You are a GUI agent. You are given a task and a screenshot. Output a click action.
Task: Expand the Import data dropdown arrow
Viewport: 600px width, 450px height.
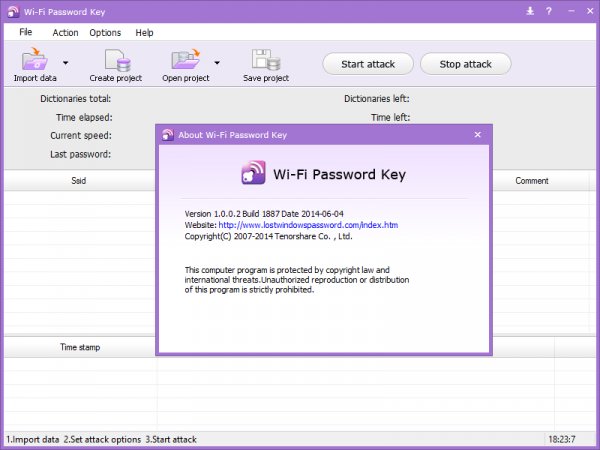66,63
